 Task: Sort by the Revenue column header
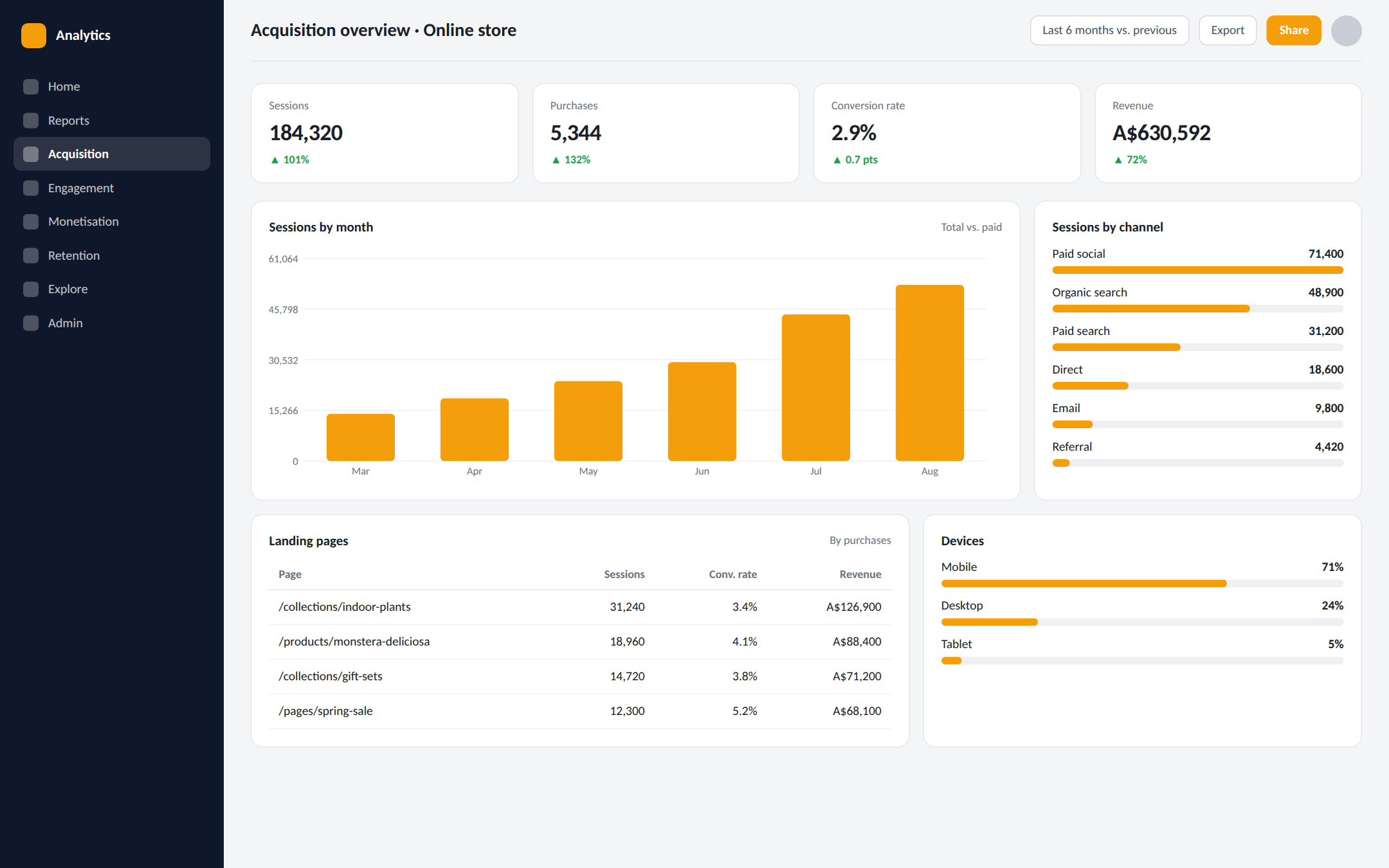860,574
